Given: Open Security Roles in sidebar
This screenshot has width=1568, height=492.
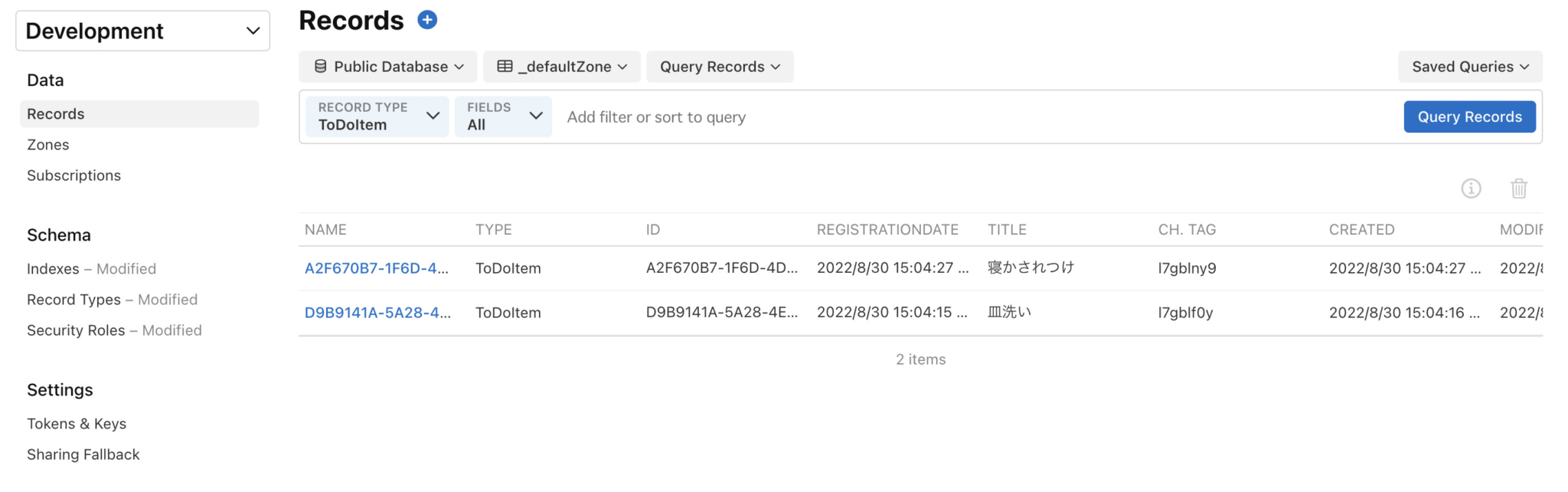Looking at the screenshot, I should 76,330.
